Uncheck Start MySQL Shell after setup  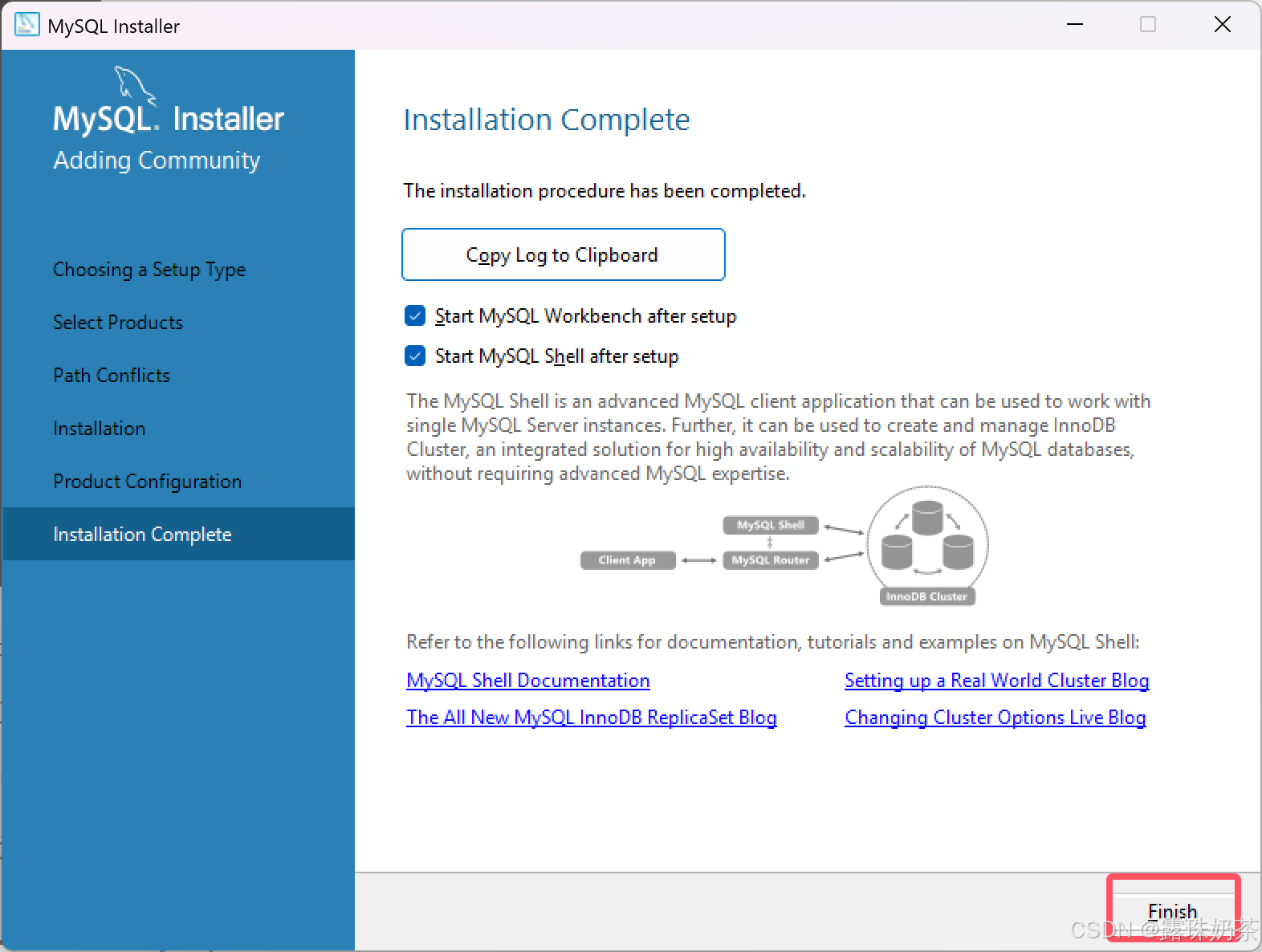coord(415,356)
